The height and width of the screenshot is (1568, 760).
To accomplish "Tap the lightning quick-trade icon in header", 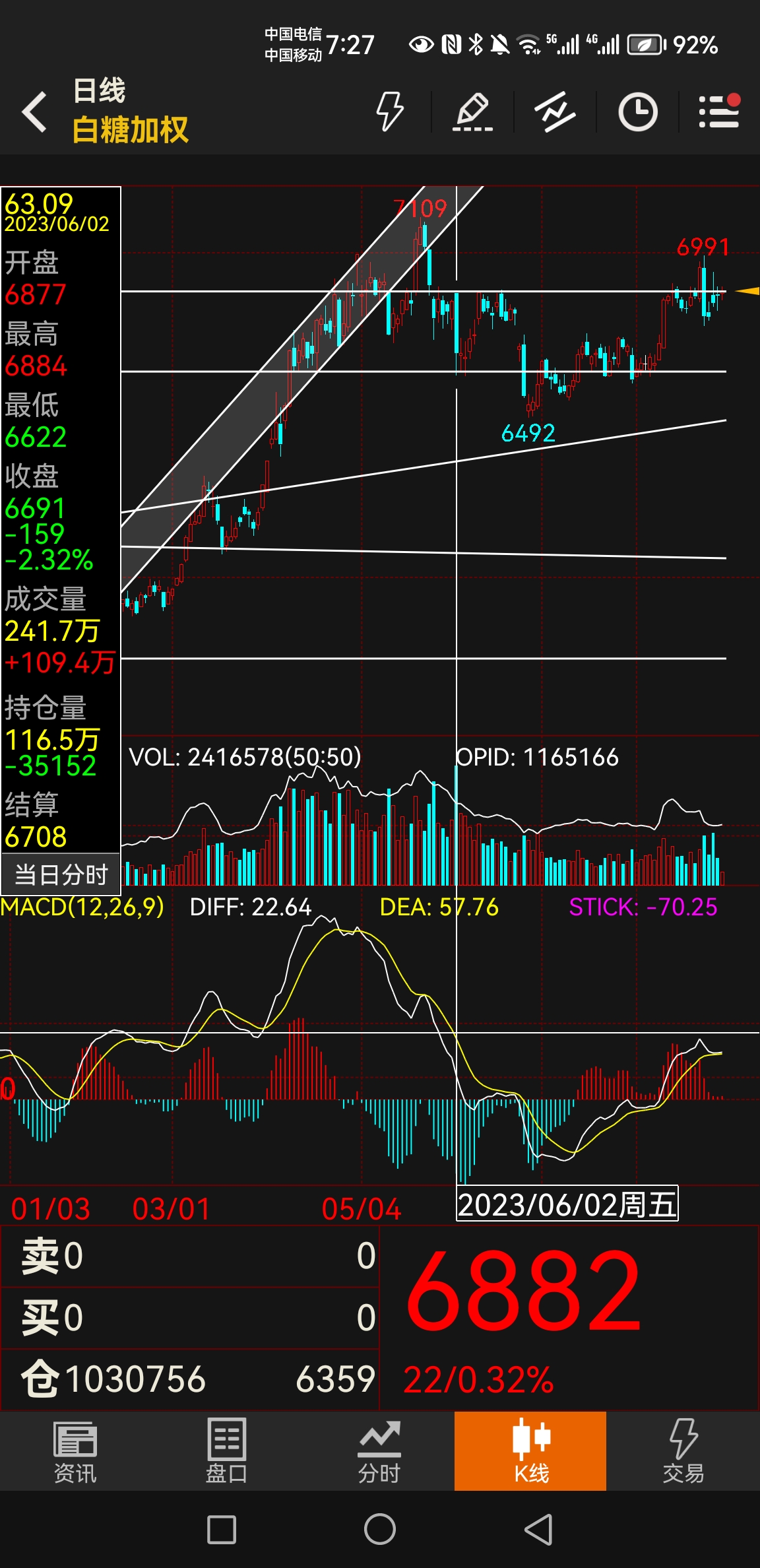I will click(389, 112).
